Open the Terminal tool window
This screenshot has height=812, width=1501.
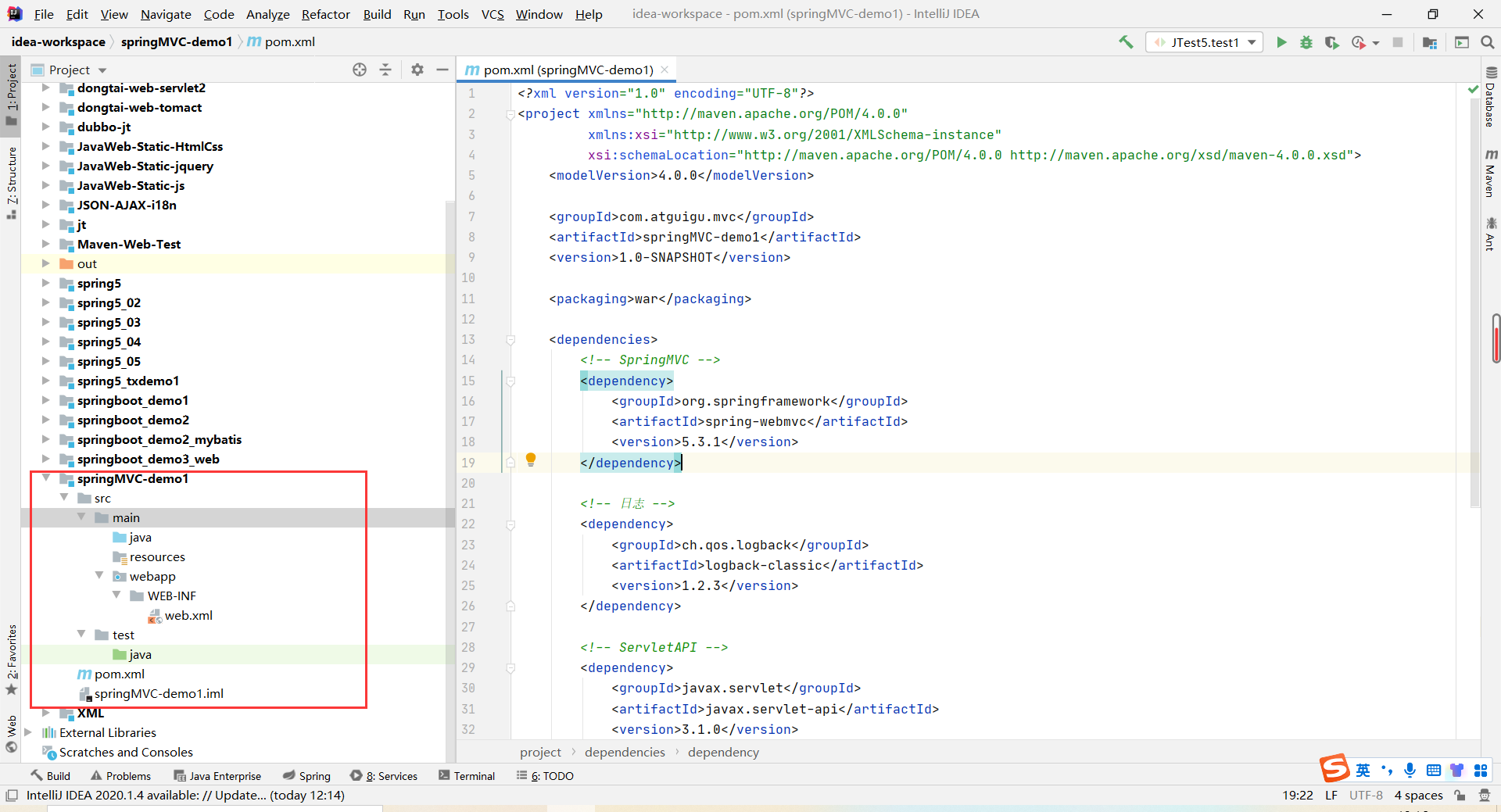(x=467, y=776)
